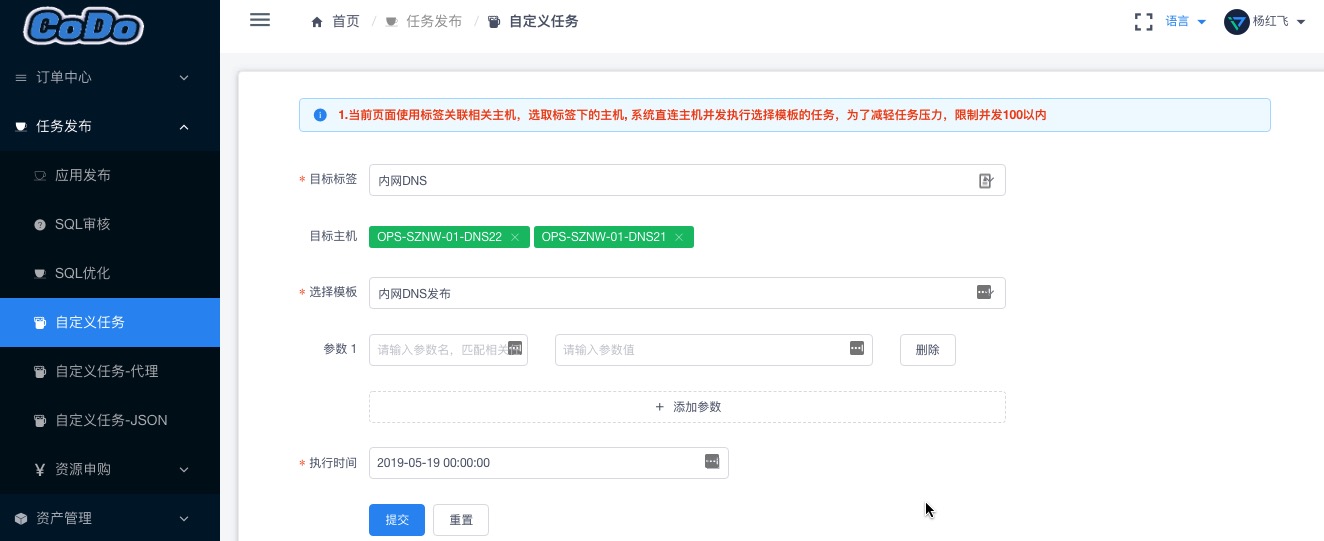This screenshot has width=1324, height=541.
Task: Click the 任务发布 cup icon in the sidebar
Action: (x=21, y=126)
